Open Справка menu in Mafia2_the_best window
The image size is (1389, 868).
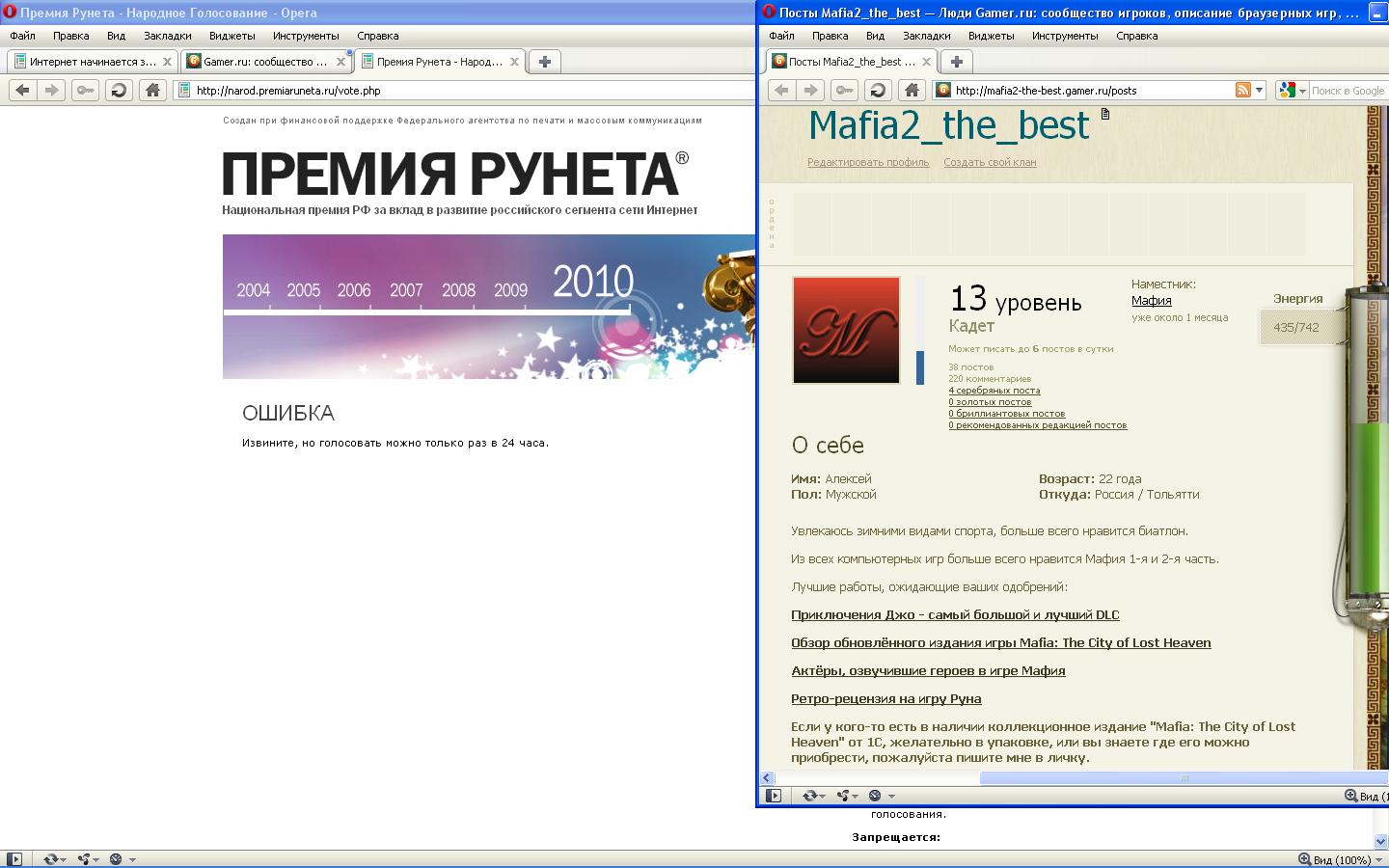(x=1137, y=36)
